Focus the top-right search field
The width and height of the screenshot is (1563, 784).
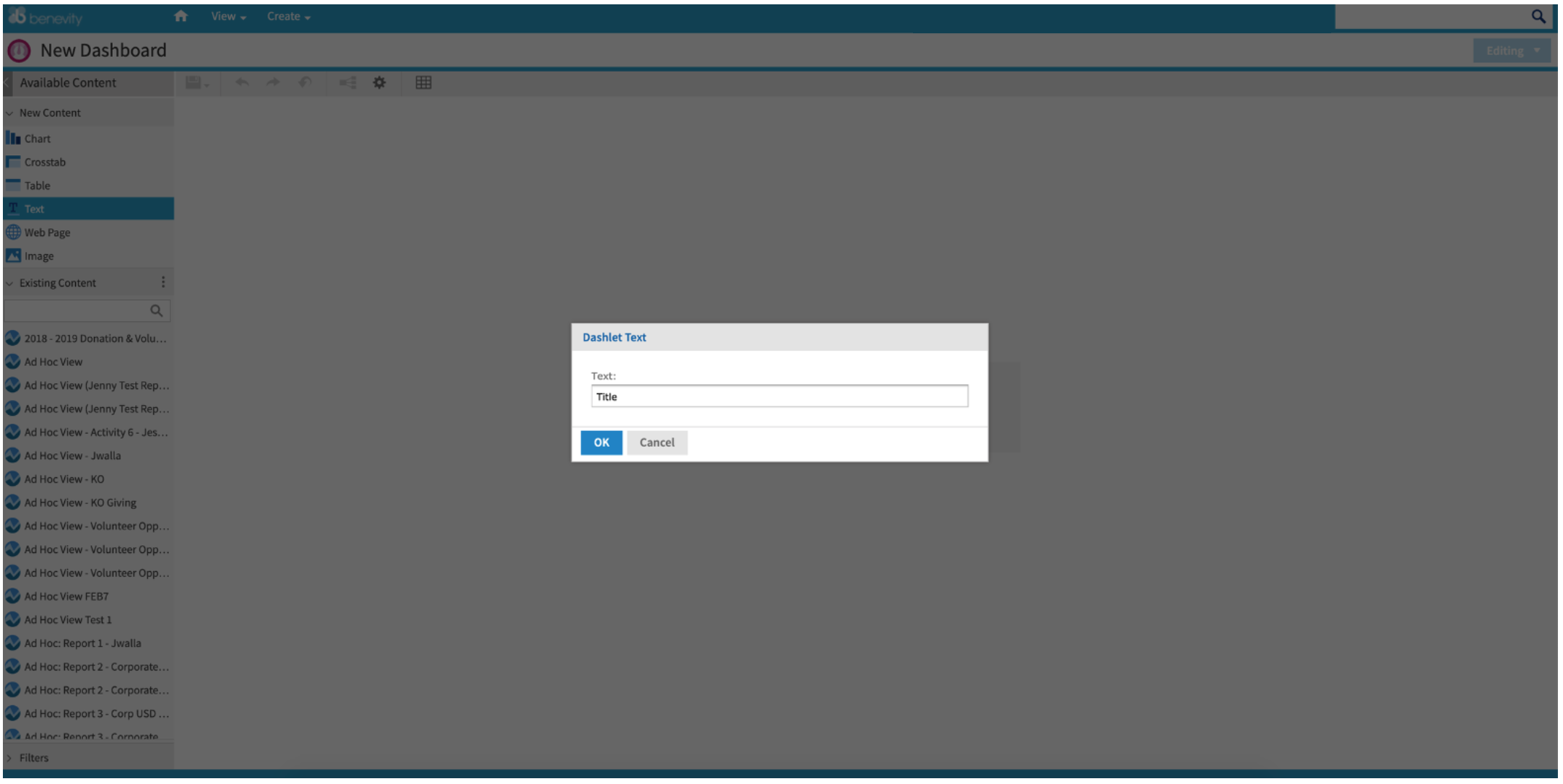tap(1432, 17)
